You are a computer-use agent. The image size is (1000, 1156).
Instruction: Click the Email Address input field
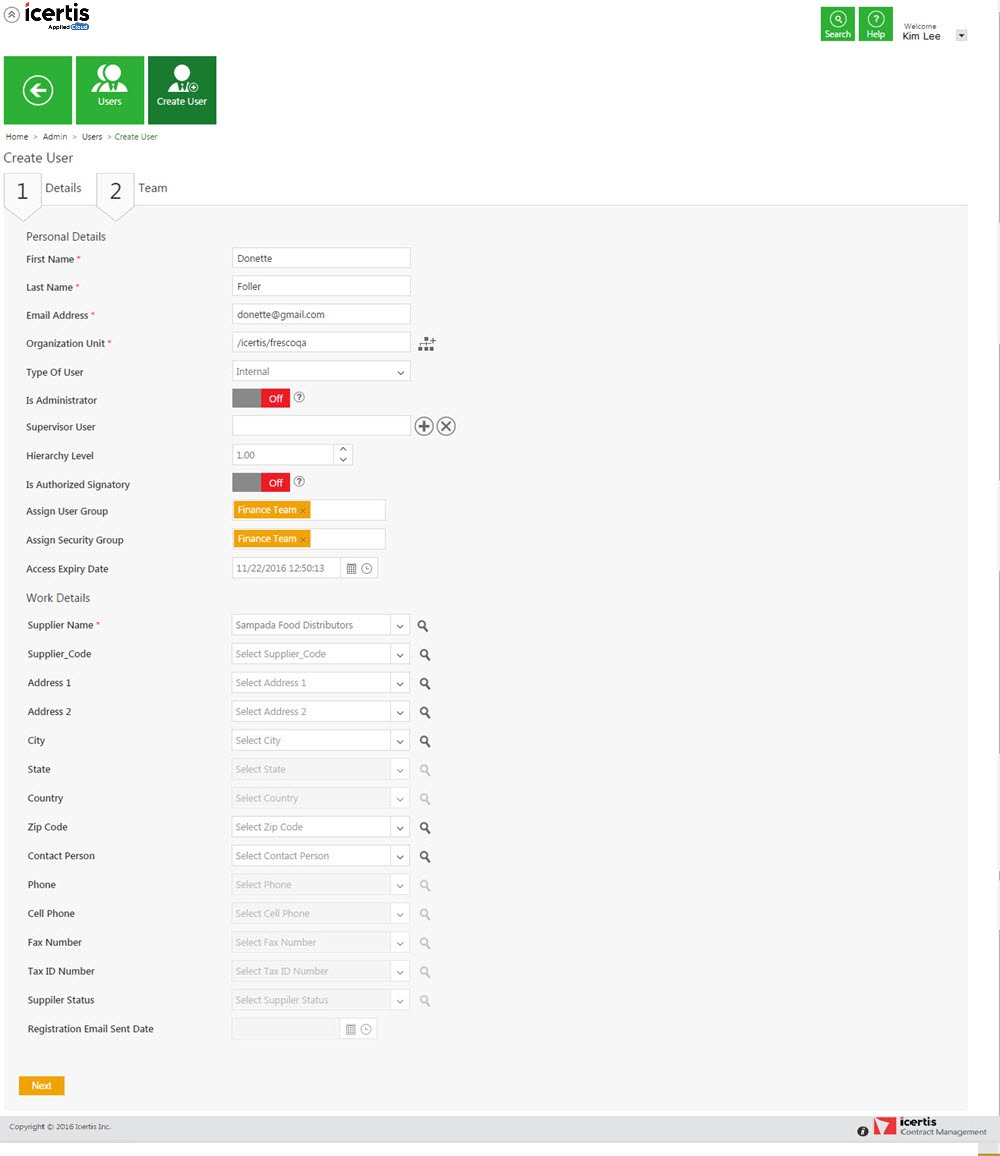pyautogui.click(x=321, y=314)
